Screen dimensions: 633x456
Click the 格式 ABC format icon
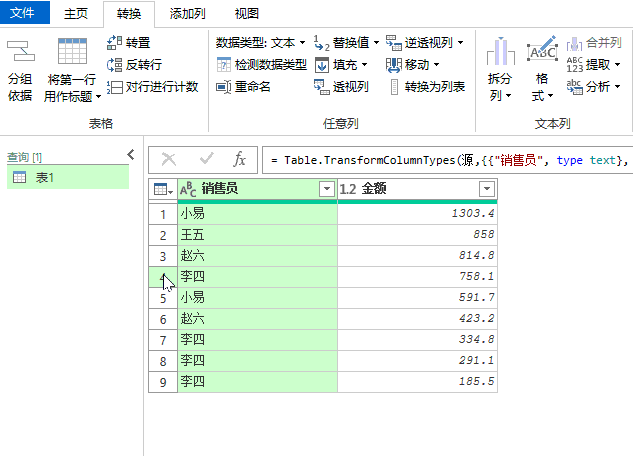coord(542,49)
